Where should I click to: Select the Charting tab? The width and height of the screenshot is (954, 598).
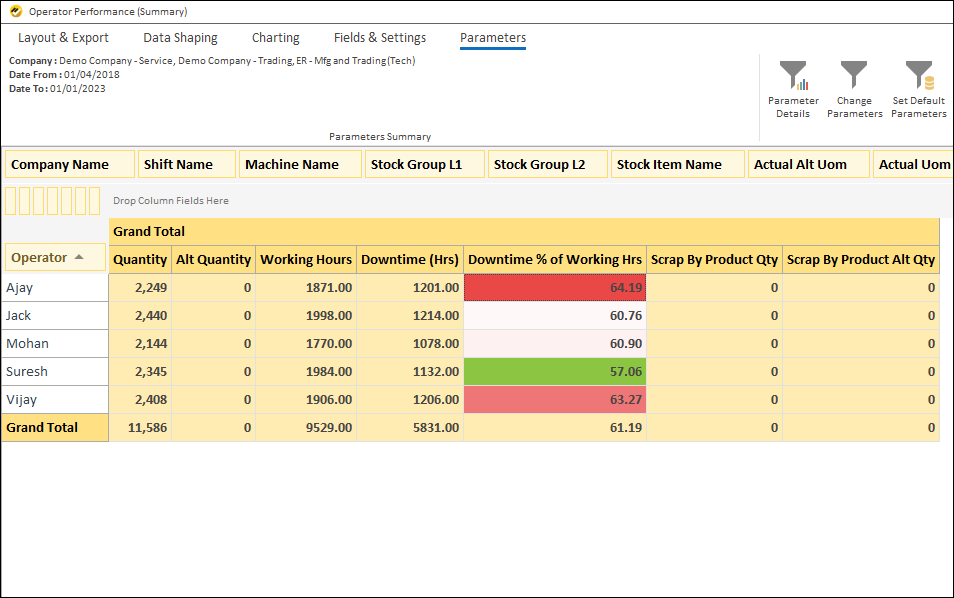click(x=275, y=38)
